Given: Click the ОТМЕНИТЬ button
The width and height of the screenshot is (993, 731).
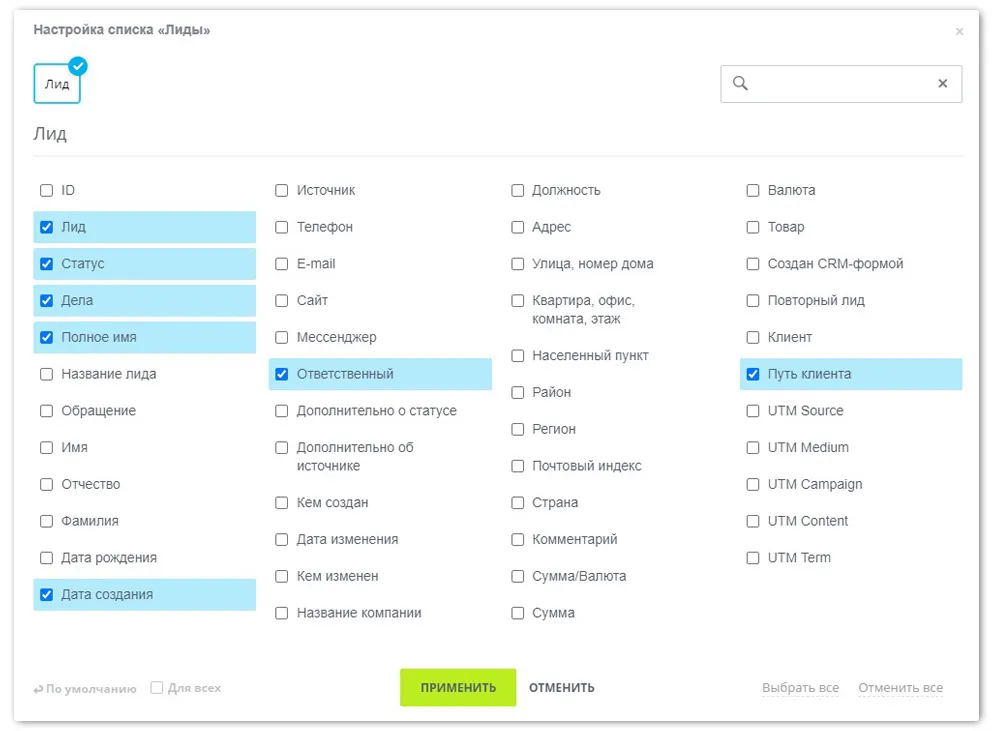Looking at the screenshot, I should pyautogui.click(x=562, y=687).
